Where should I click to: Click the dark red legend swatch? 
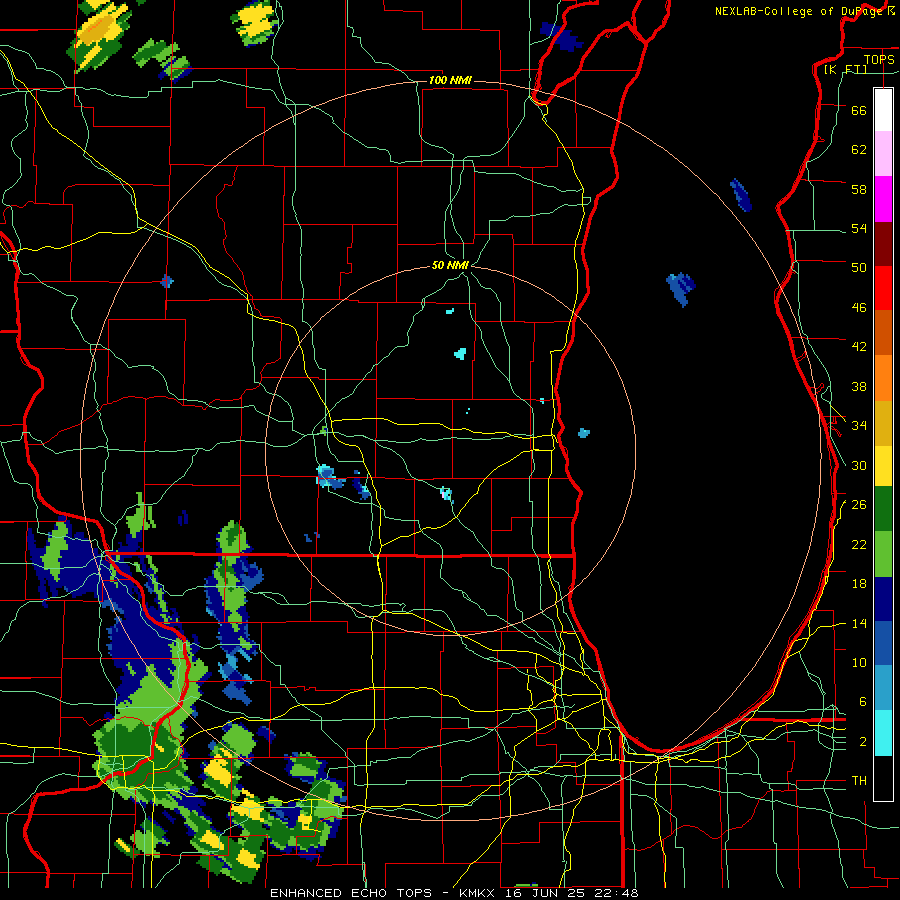click(883, 243)
